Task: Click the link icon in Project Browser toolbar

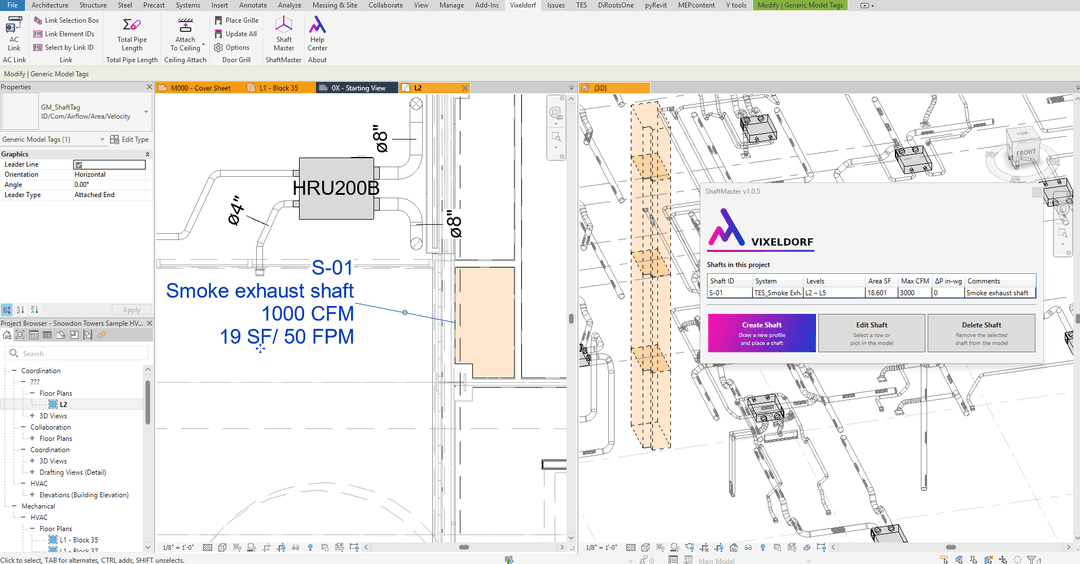Action: tap(101, 335)
